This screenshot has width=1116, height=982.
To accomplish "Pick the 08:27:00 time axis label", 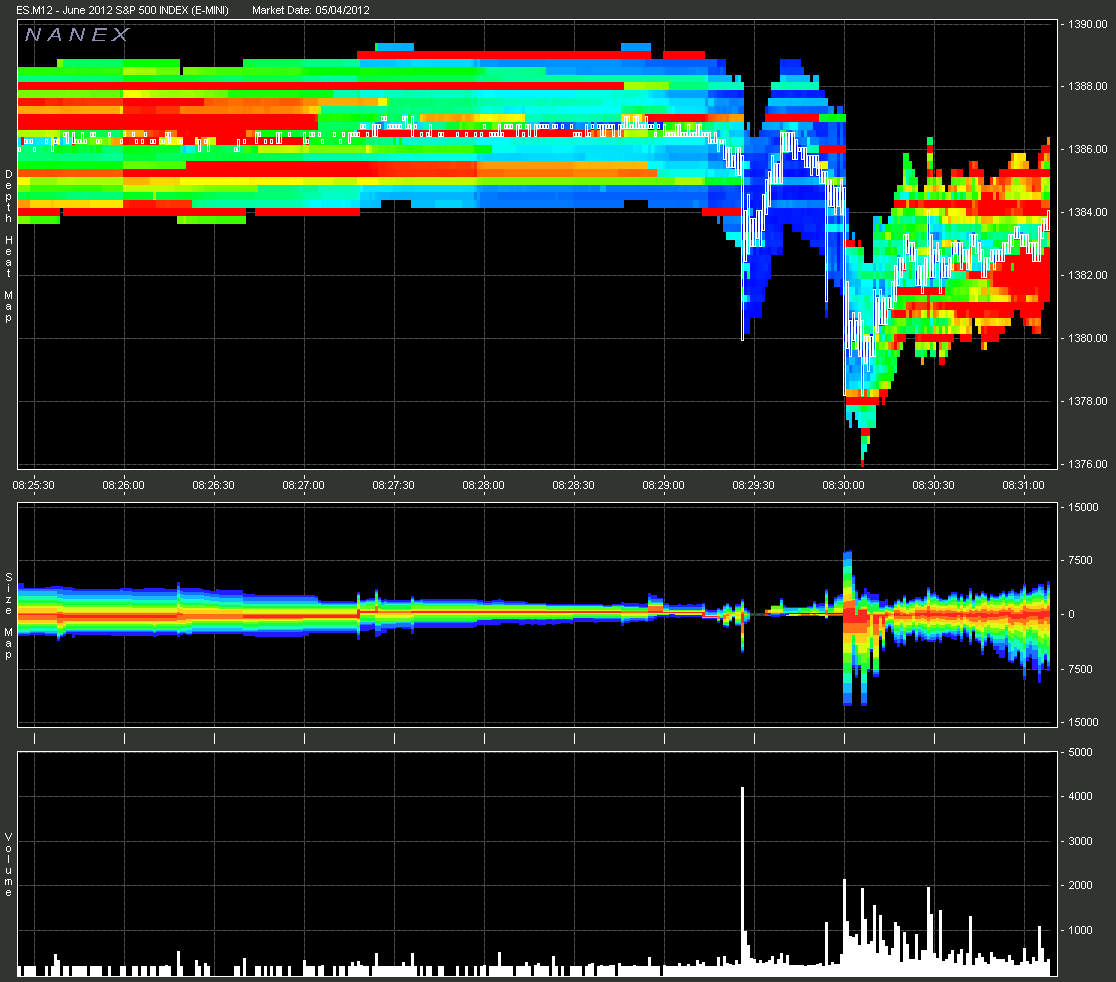I will click(303, 485).
